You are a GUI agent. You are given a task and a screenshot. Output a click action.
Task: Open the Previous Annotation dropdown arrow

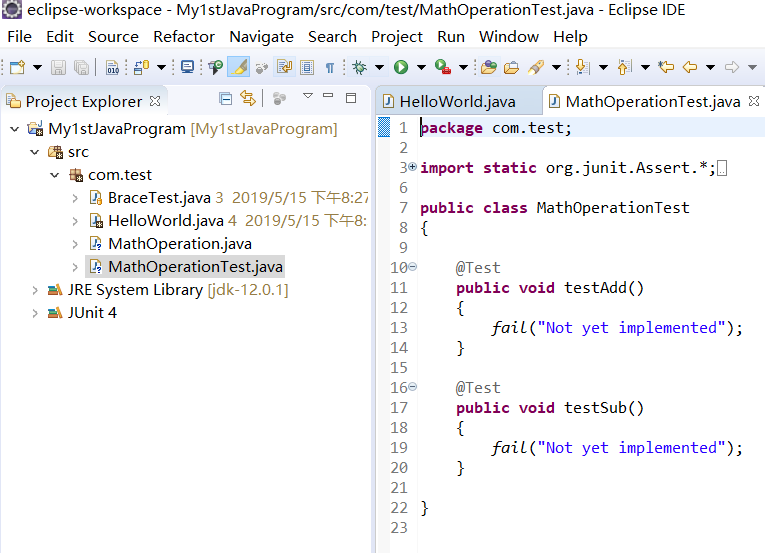click(645, 67)
